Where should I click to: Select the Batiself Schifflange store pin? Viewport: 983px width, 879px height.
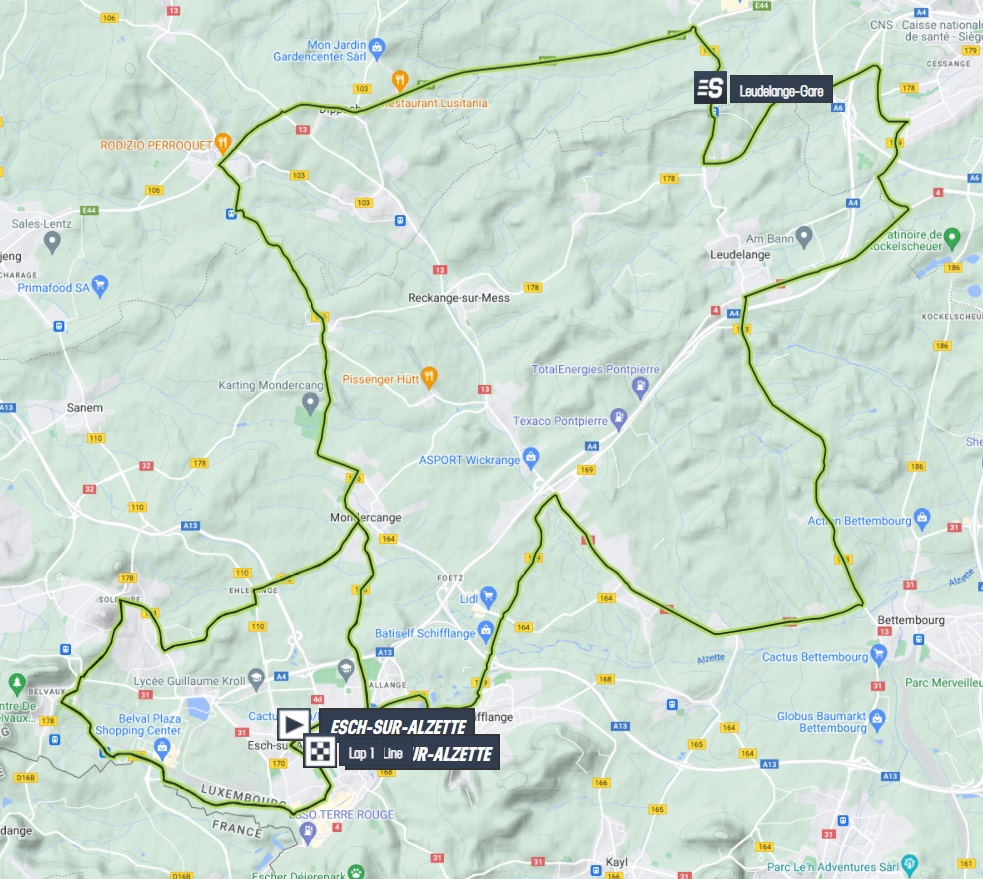click(486, 632)
